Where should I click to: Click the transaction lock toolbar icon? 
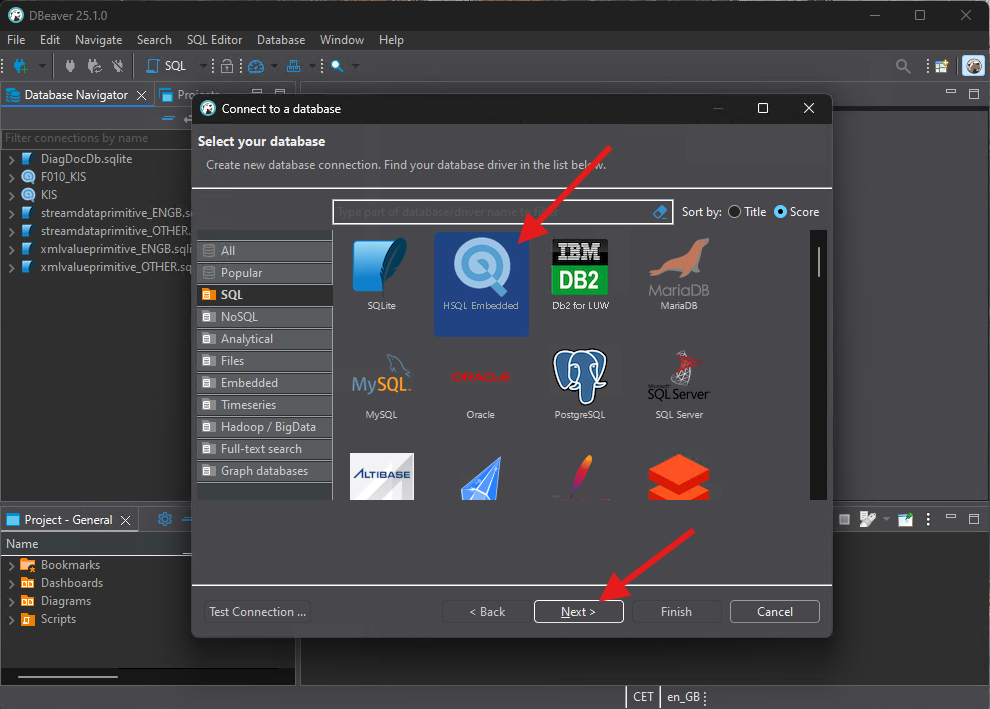(227, 66)
